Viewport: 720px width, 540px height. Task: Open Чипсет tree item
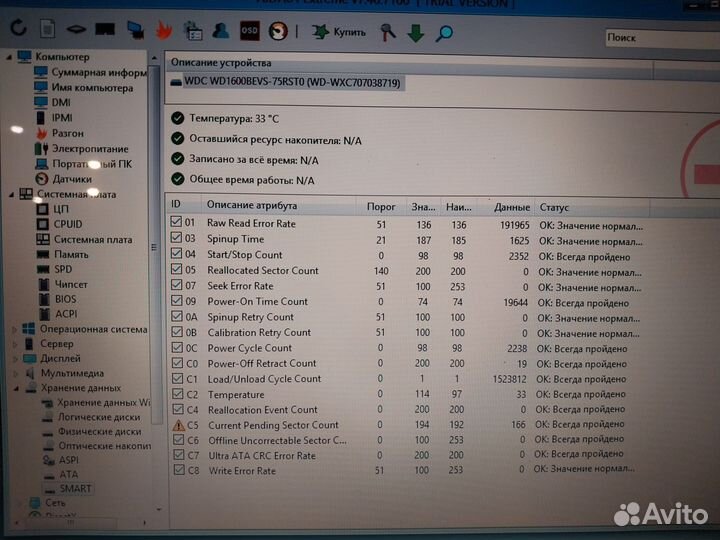(x=63, y=284)
